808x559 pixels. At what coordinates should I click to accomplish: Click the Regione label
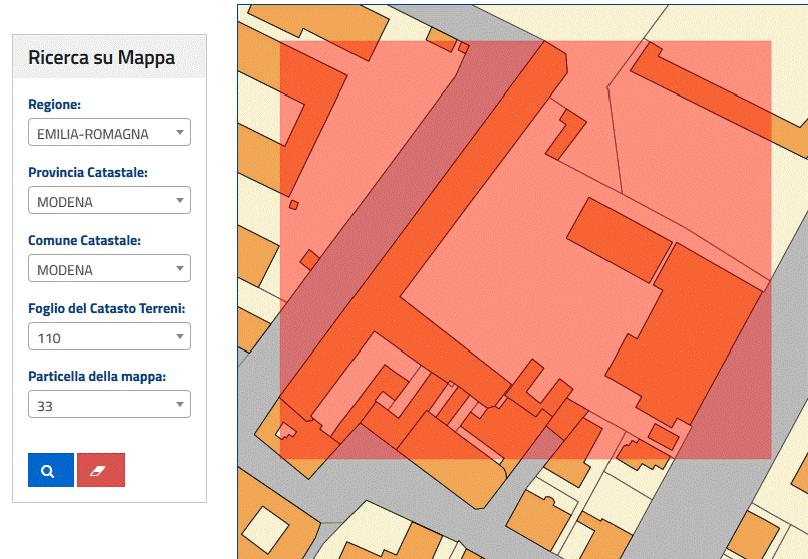click(x=54, y=105)
